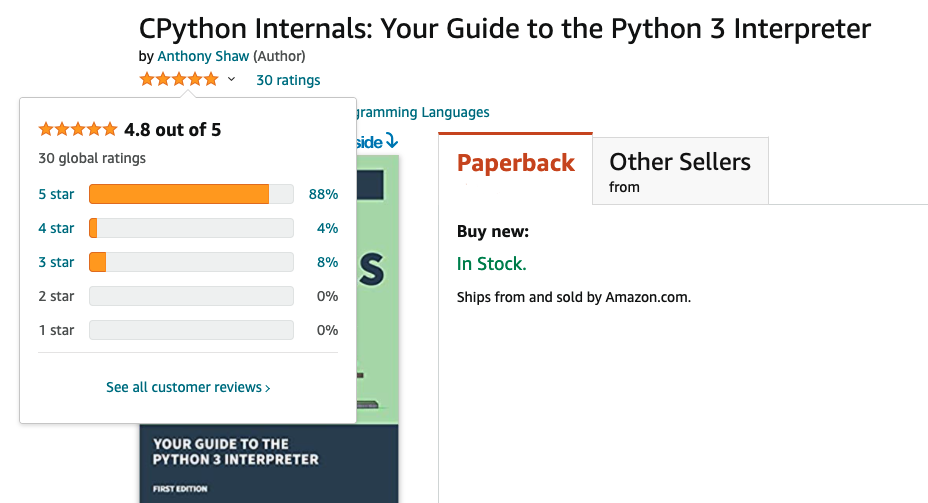Viewport: 928px width, 503px height.
Task: Open the 30 ratings link
Action: 288,80
